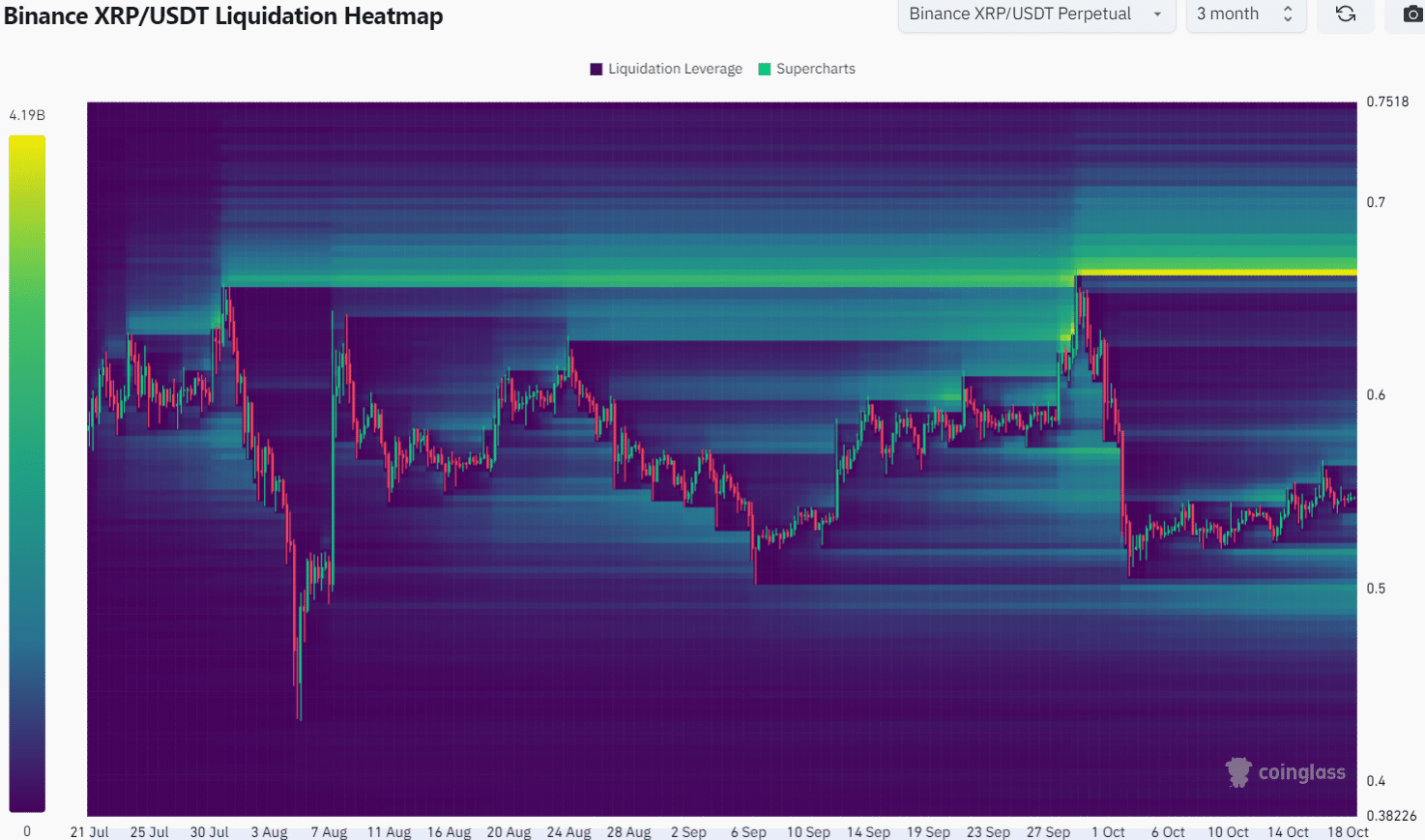Click the 0.5 price axis label

[x=1376, y=588]
